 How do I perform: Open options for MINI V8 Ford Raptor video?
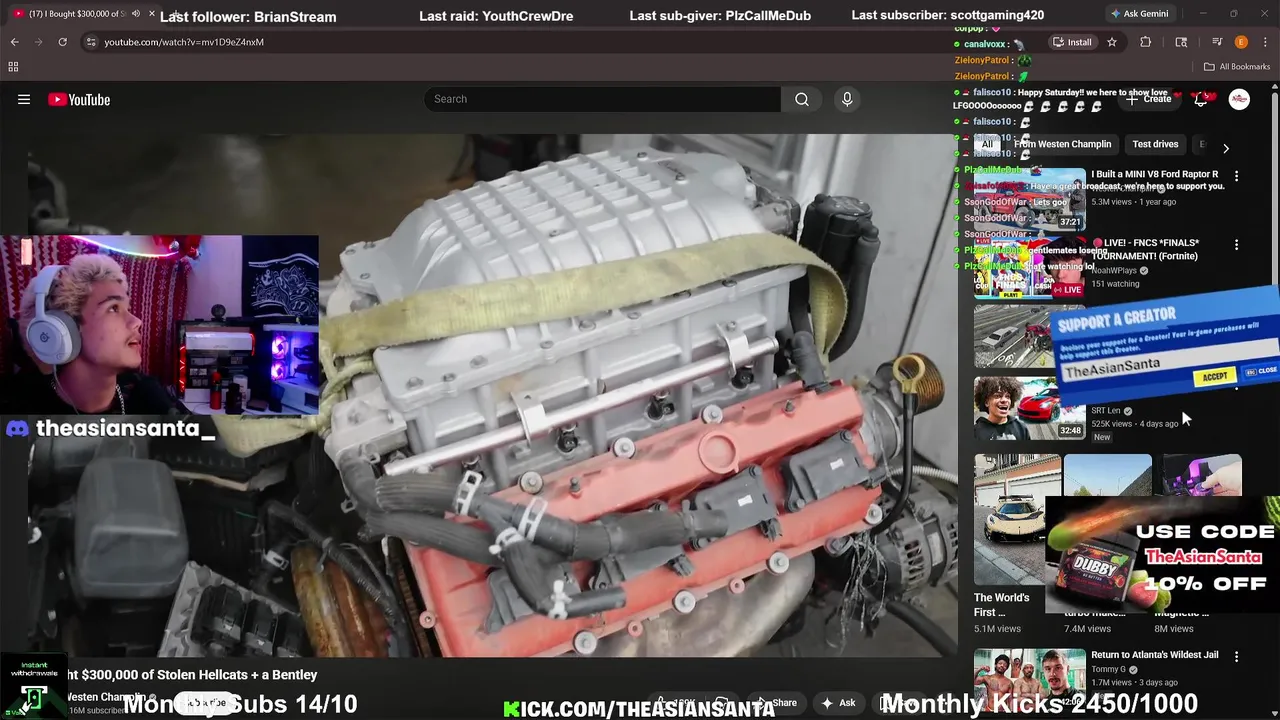[1236, 176]
